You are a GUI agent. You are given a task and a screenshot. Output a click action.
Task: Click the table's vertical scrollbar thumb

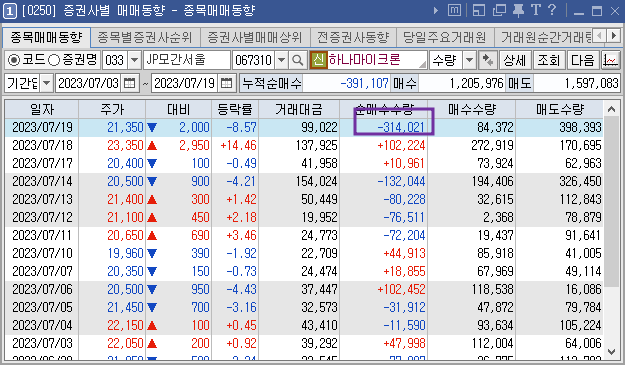(x=611, y=201)
